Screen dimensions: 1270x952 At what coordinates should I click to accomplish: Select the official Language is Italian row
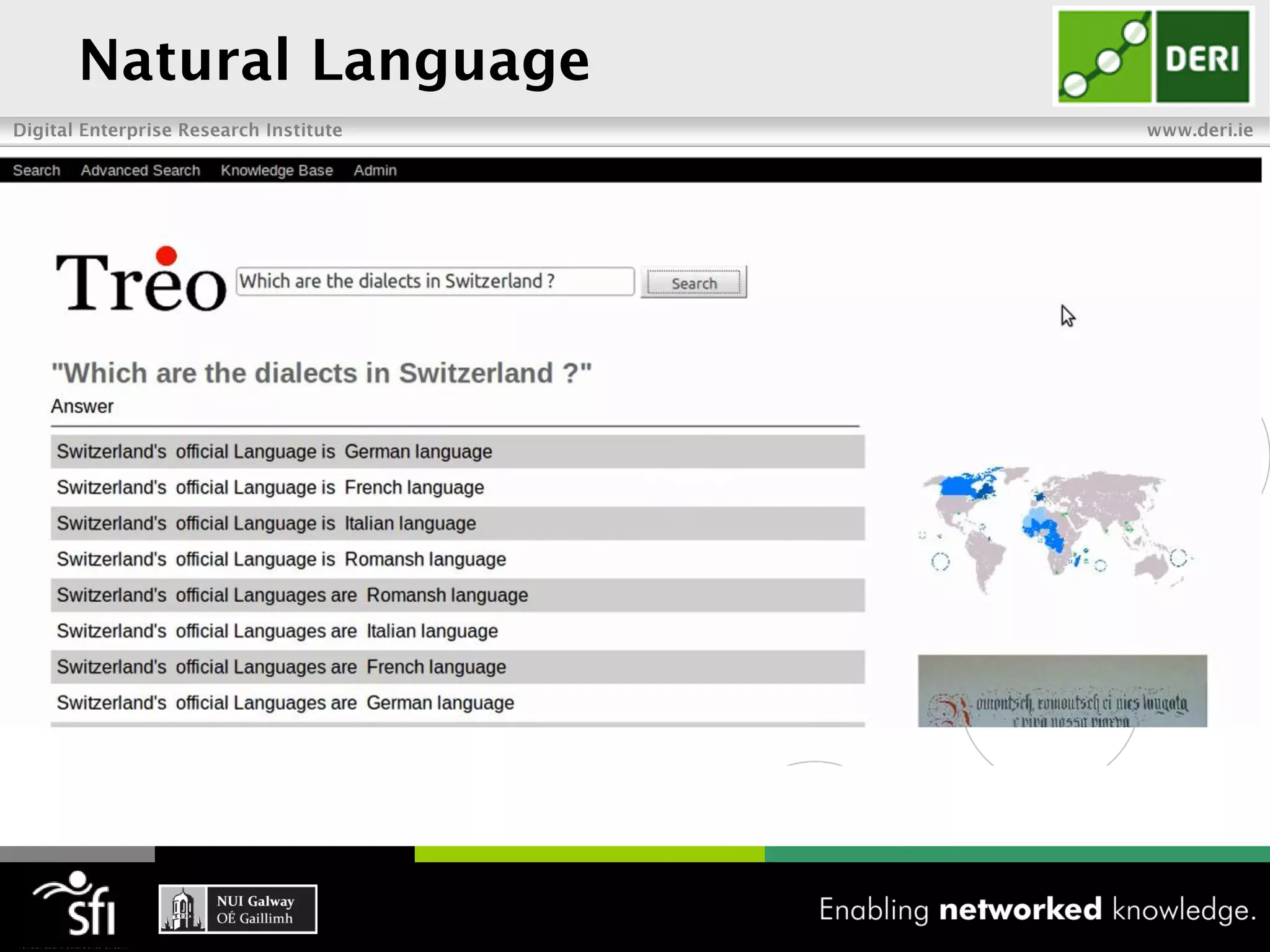(457, 524)
